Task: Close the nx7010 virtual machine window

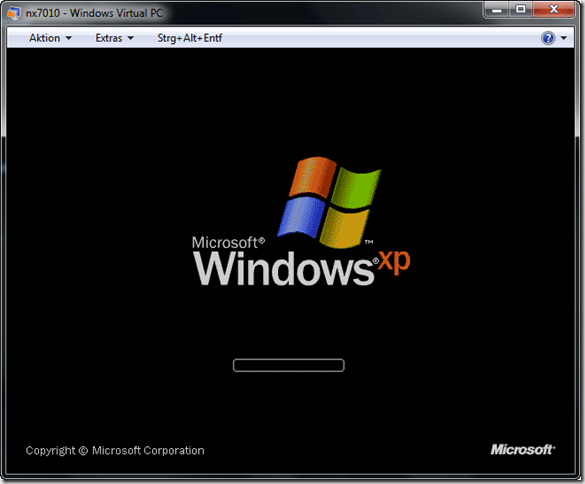Action: click(x=553, y=9)
